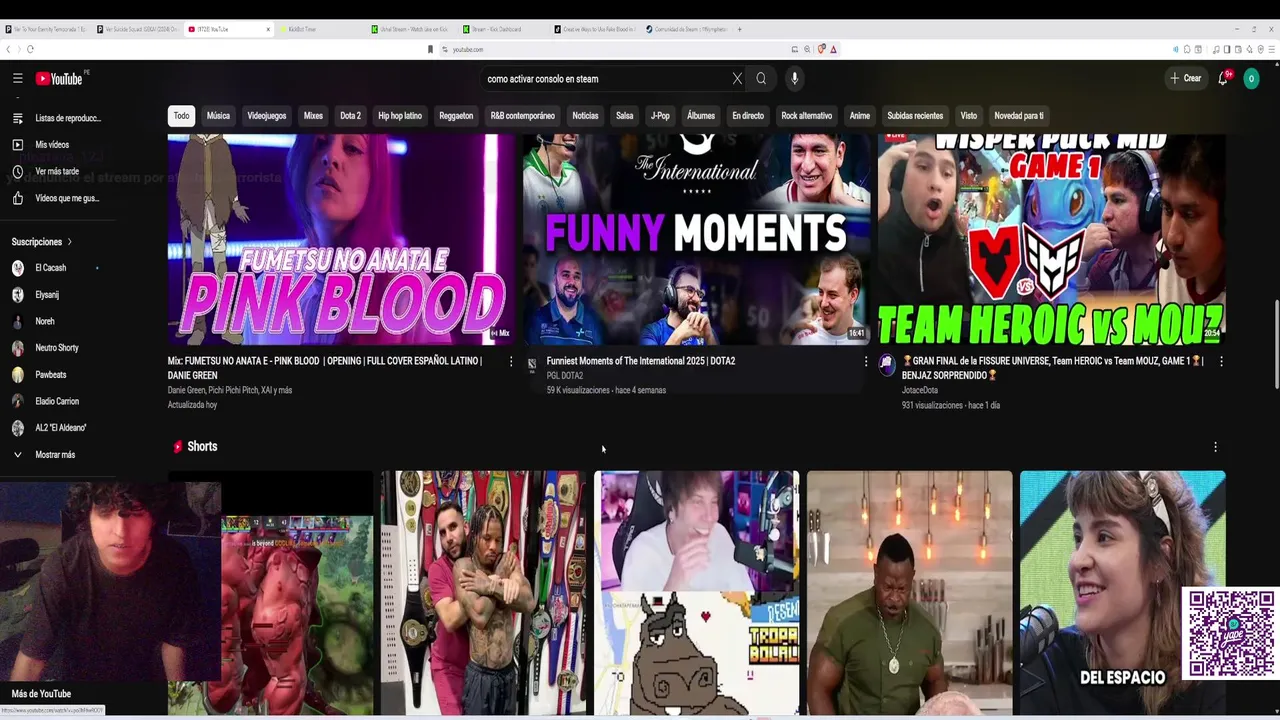Image resolution: width=1280 pixels, height=720 pixels.
Task: Click the Crear button
Action: (x=1186, y=78)
